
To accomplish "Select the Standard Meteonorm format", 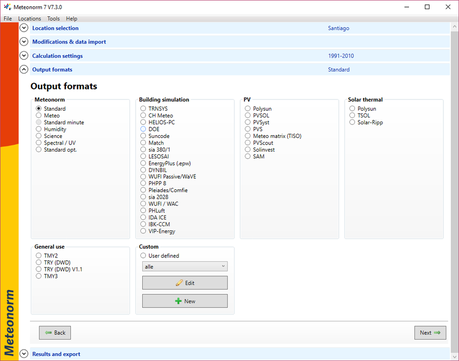I will pos(39,108).
